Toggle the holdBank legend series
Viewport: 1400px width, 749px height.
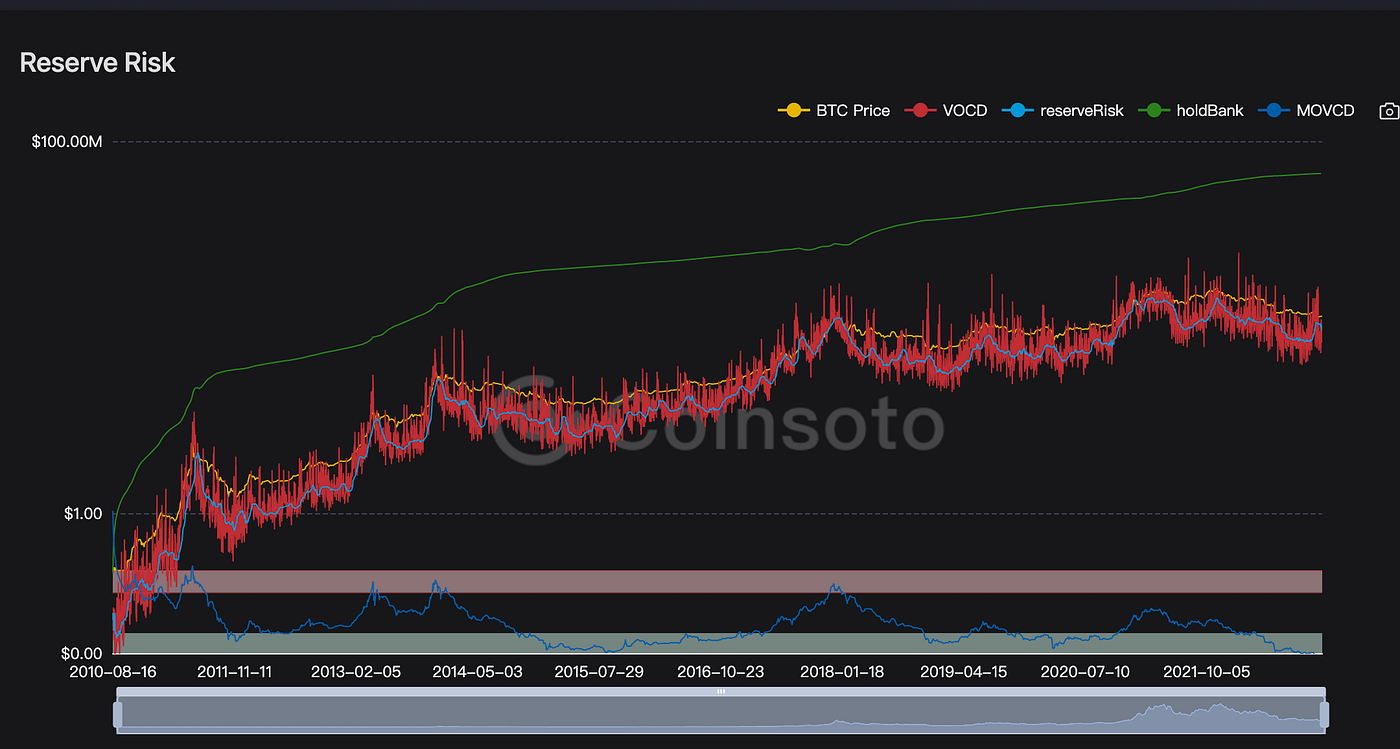[1190, 110]
